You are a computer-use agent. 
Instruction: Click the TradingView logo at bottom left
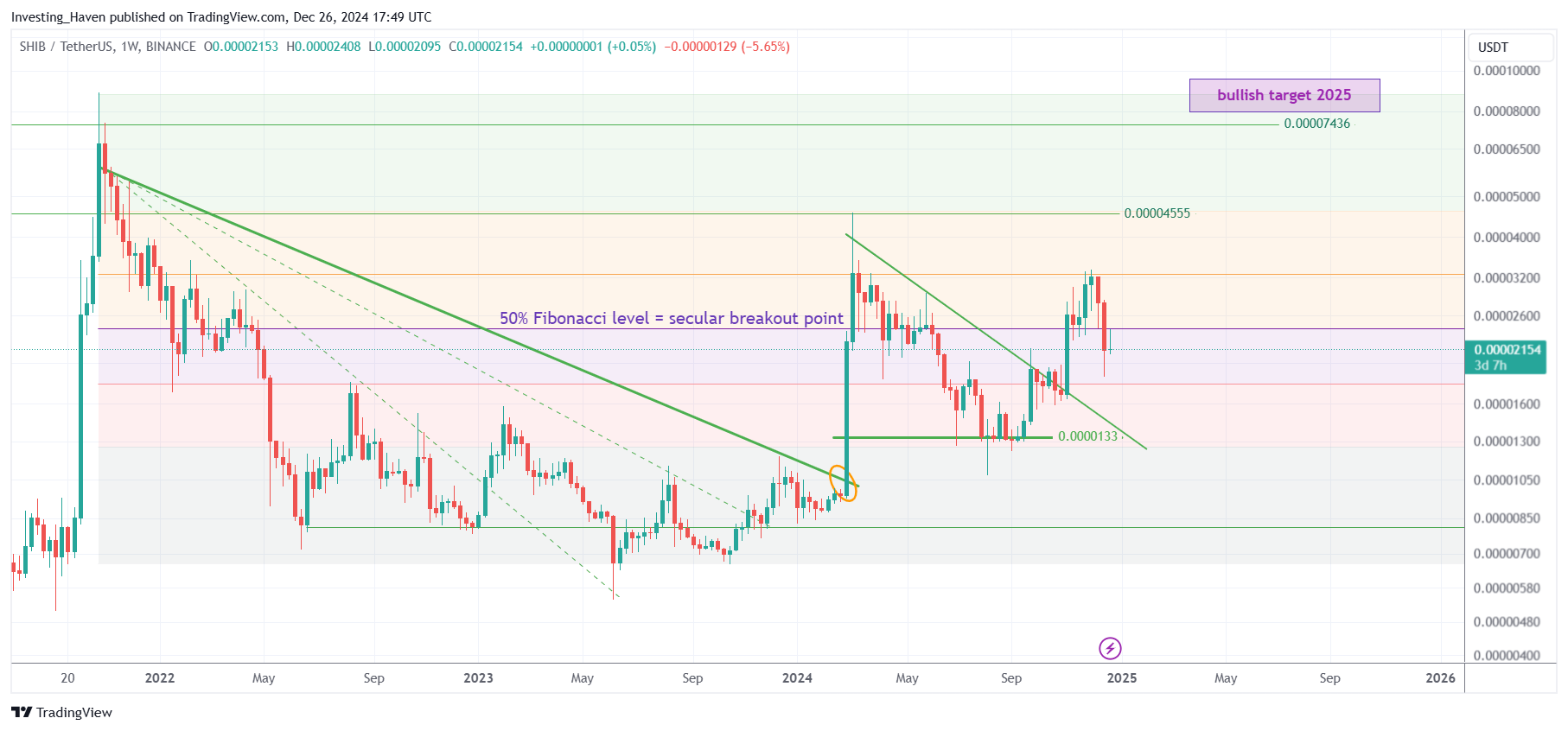point(61,712)
